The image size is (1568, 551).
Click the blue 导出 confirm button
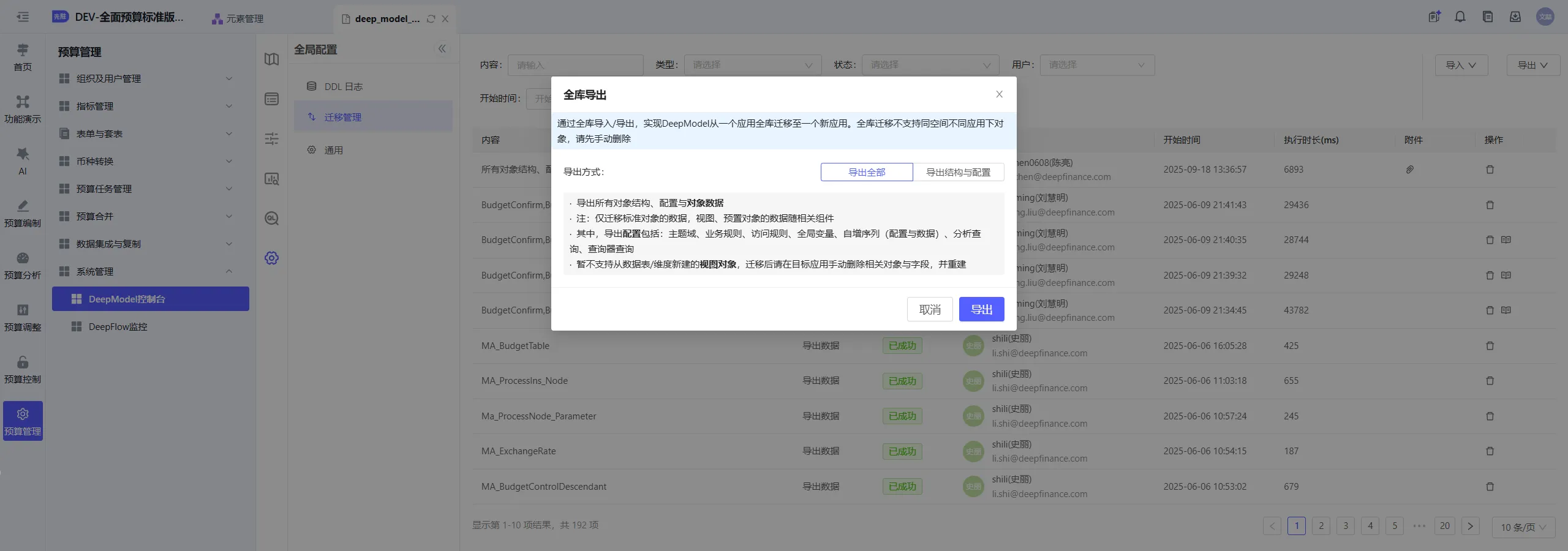[x=981, y=309]
